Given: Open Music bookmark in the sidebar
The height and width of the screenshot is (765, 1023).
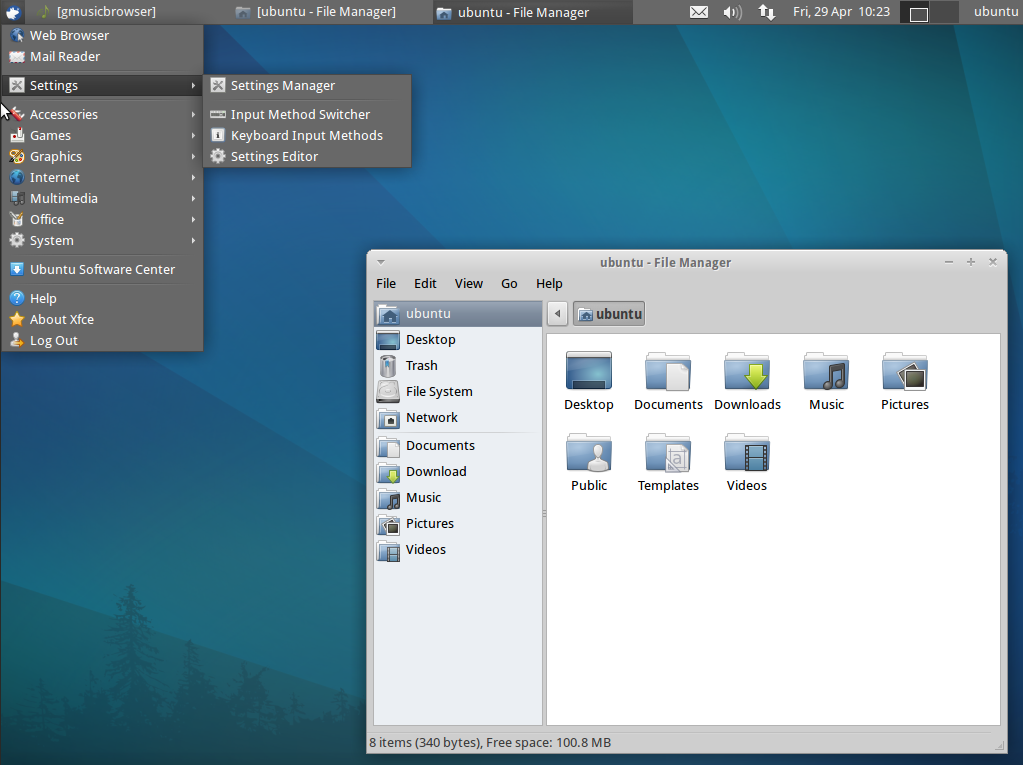Looking at the screenshot, I should pos(458,498).
